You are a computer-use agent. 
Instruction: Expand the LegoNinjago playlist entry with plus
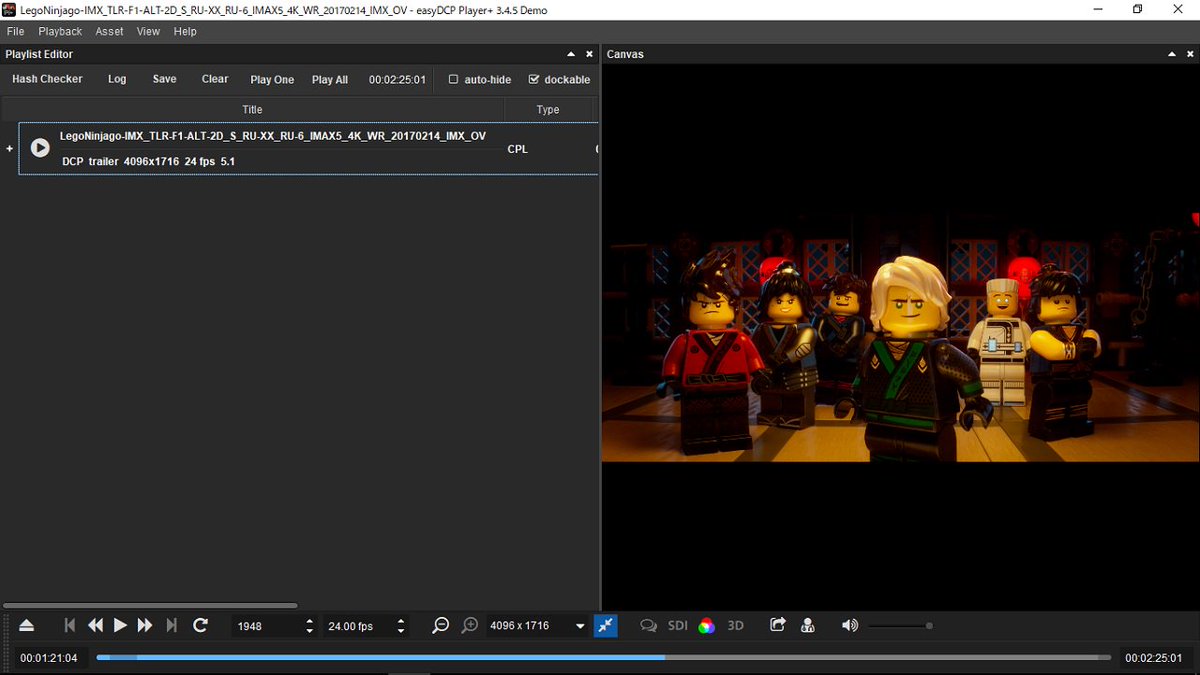(10, 149)
